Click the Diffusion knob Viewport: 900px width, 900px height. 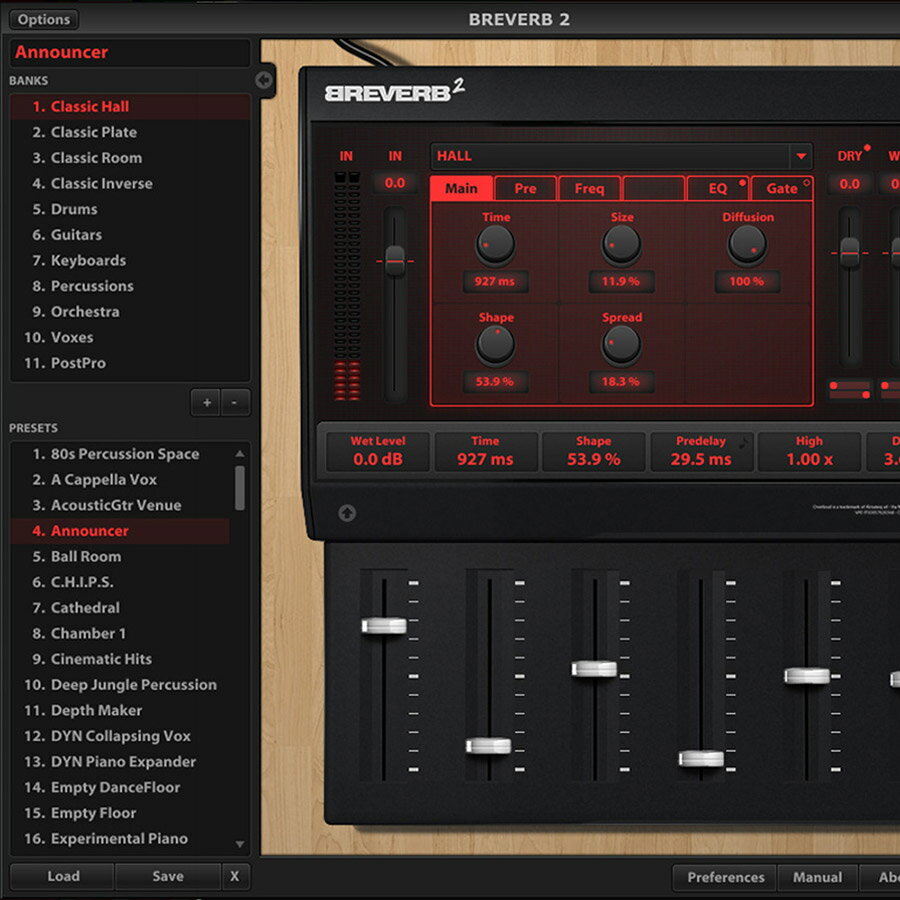click(747, 245)
